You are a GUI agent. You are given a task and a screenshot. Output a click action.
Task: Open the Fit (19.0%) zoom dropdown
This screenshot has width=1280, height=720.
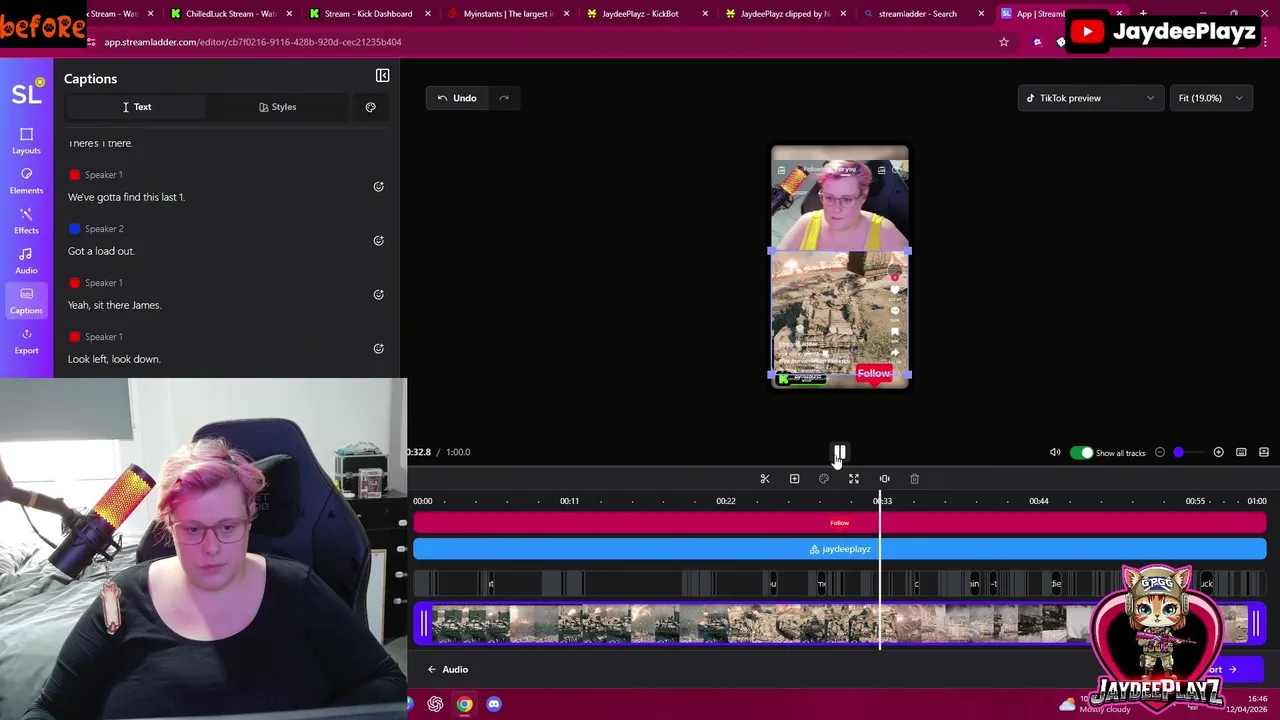tap(1210, 98)
